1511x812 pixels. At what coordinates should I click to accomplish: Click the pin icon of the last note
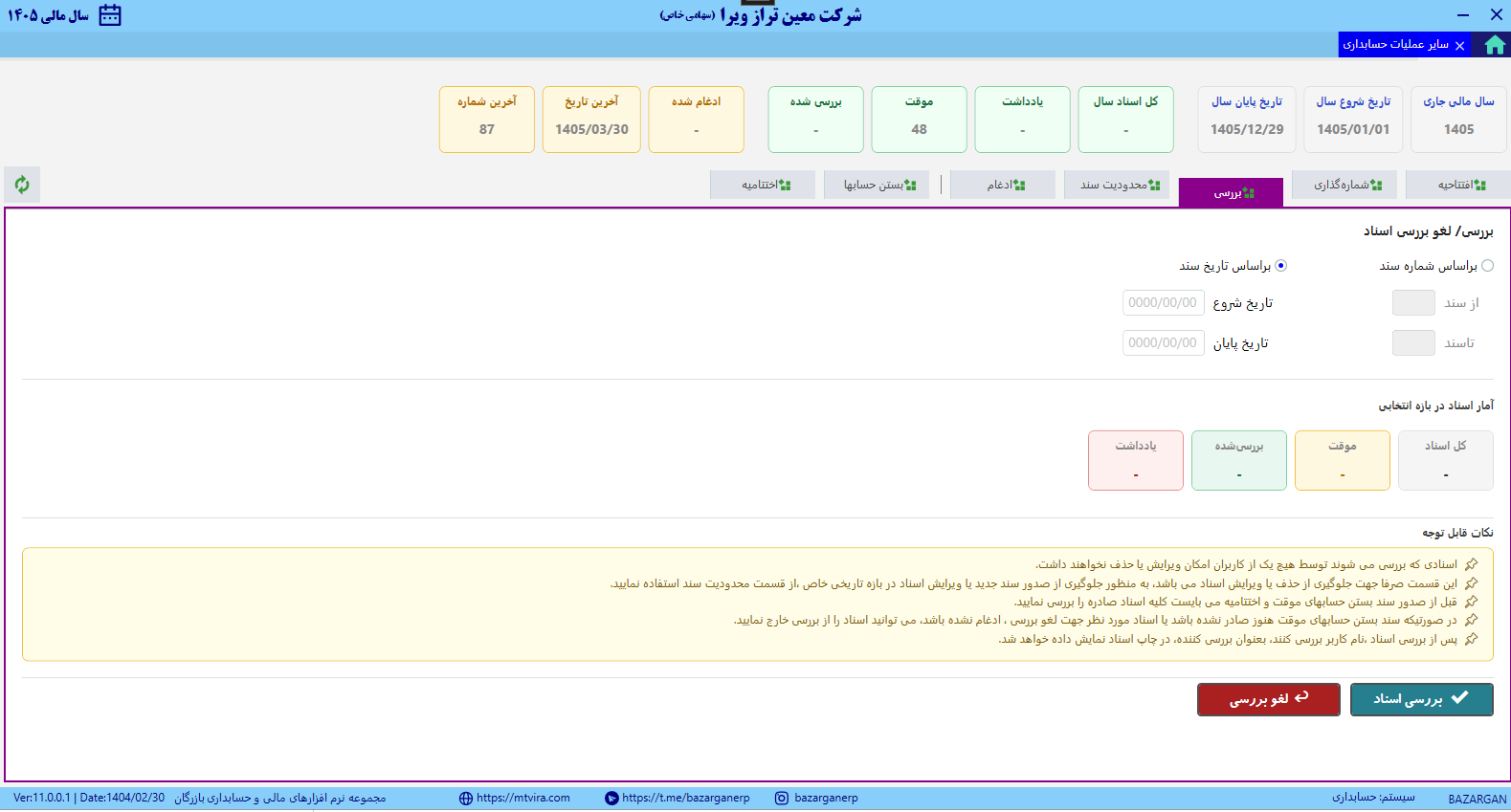click(x=1471, y=639)
